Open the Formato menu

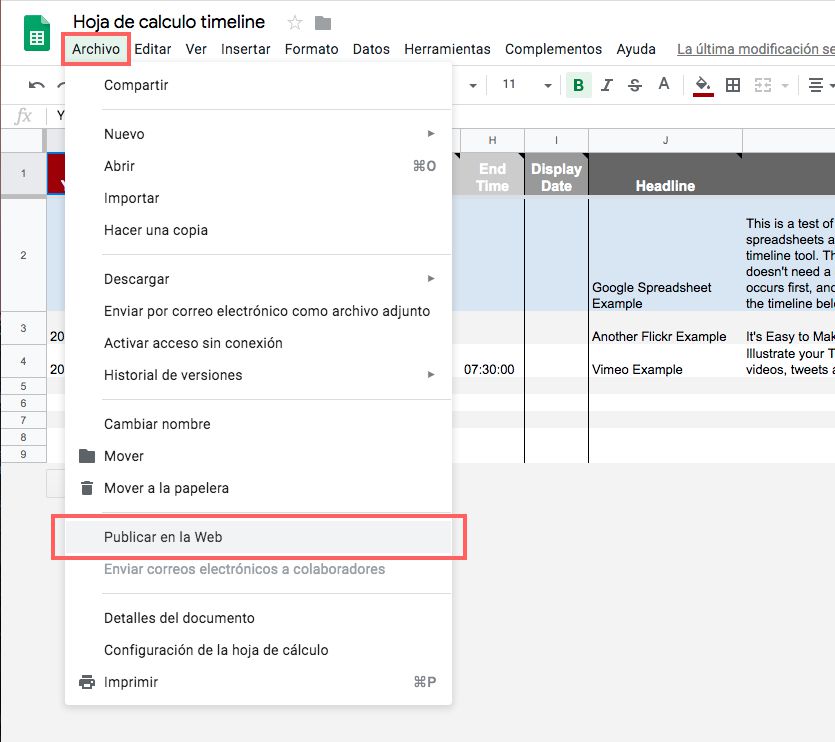pos(312,49)
